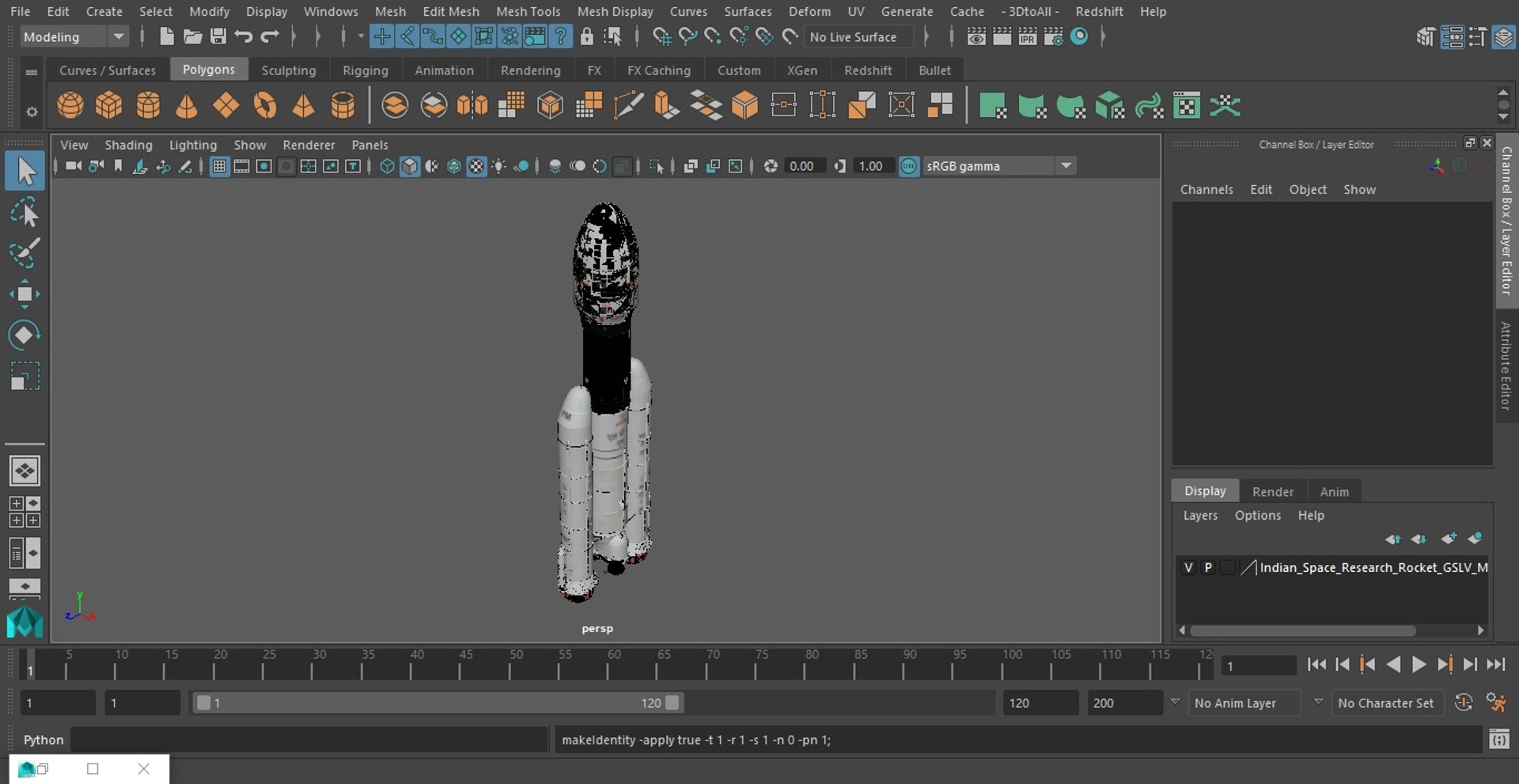Click the Mirror geometry shelf icon
This screenshot has height=784, width=1519.
click(472, 105)
